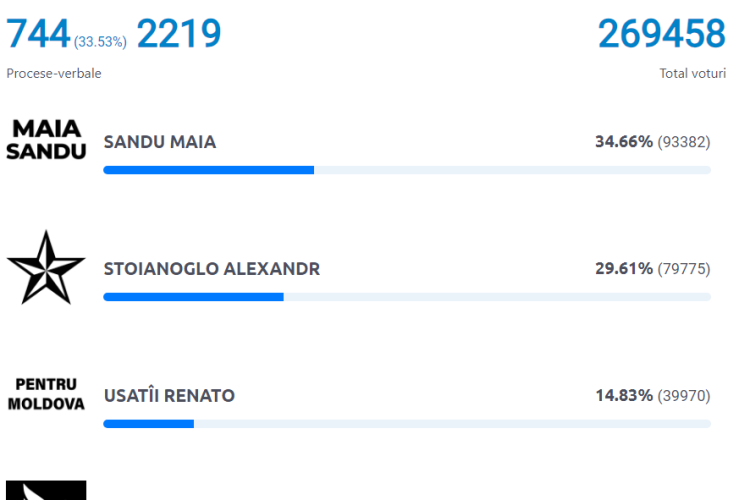Click the 744 processed reports count
This screenshot has width=750, height=500.
coord(38,35)
